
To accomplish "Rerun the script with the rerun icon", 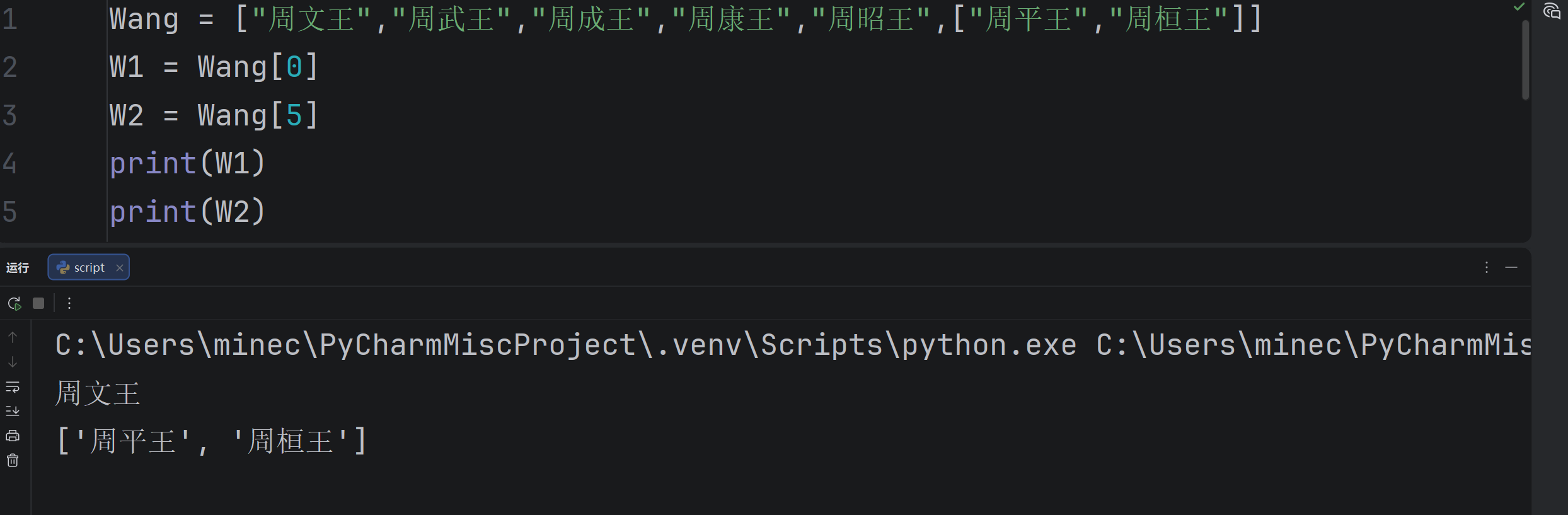I will [14, 304].
